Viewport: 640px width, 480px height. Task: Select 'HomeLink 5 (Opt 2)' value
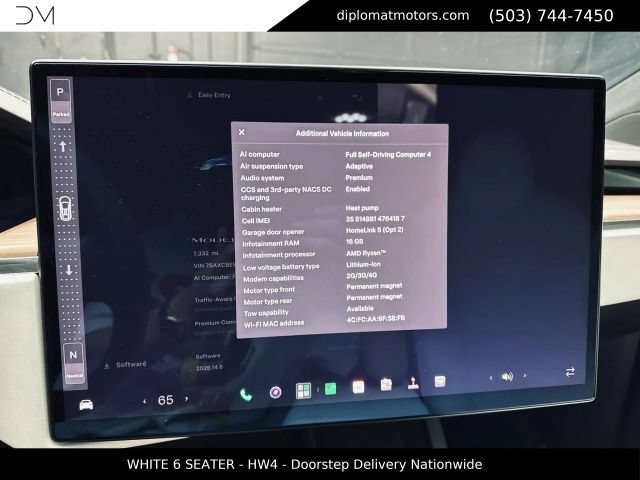375,230
